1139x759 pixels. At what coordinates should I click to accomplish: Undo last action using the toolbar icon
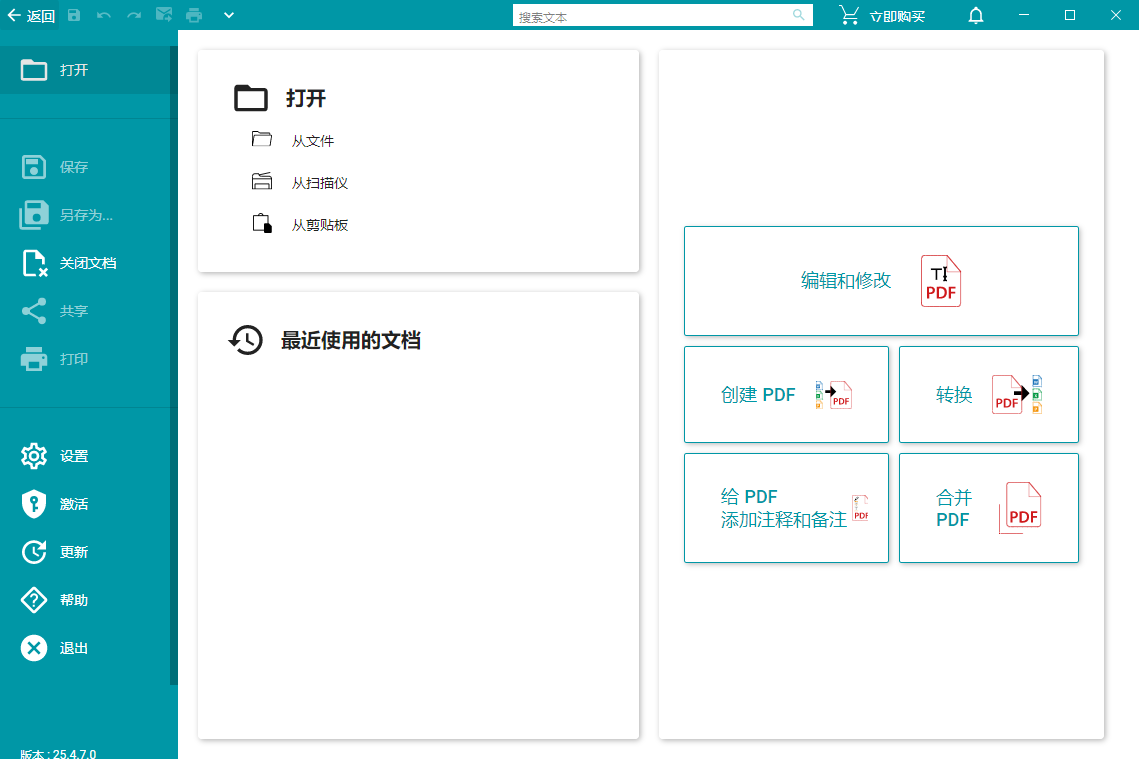[103, 15]
